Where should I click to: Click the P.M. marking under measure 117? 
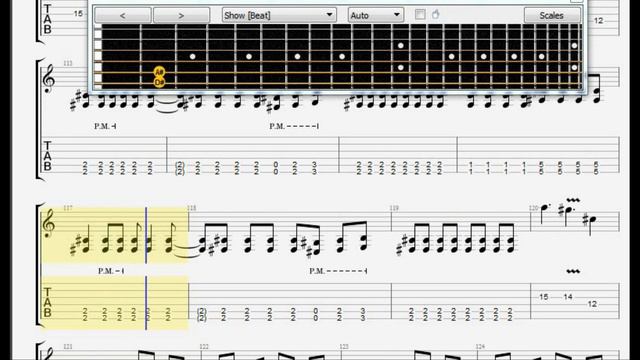111,271
